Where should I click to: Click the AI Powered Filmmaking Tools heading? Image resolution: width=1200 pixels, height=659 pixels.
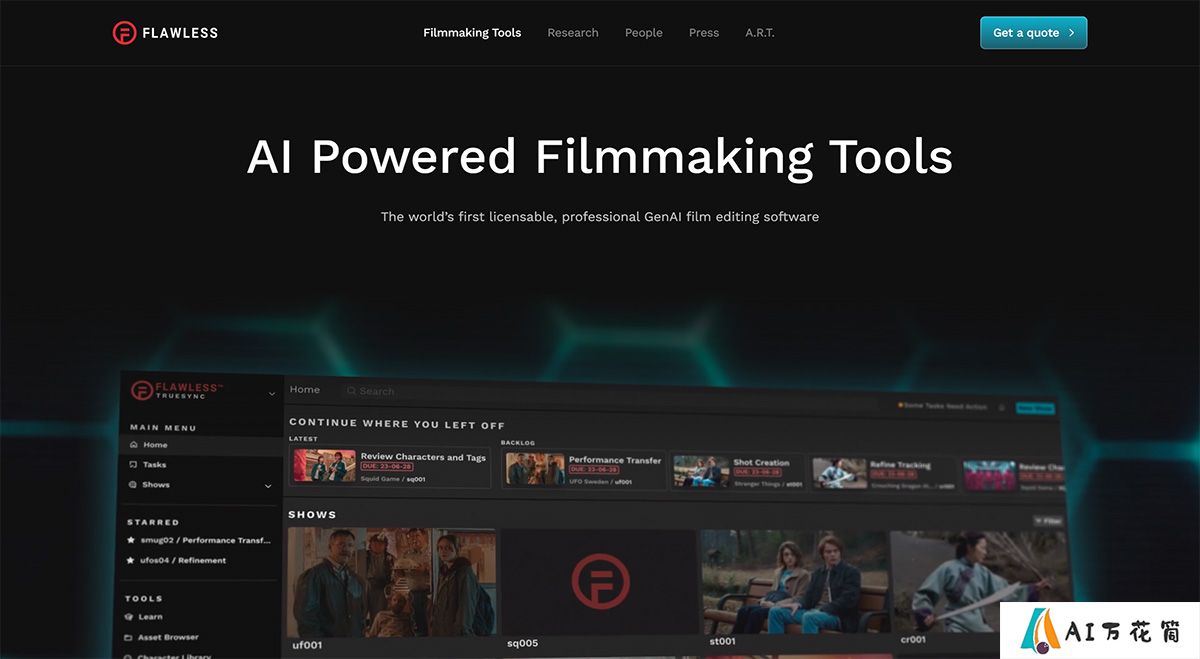[600, 157]
